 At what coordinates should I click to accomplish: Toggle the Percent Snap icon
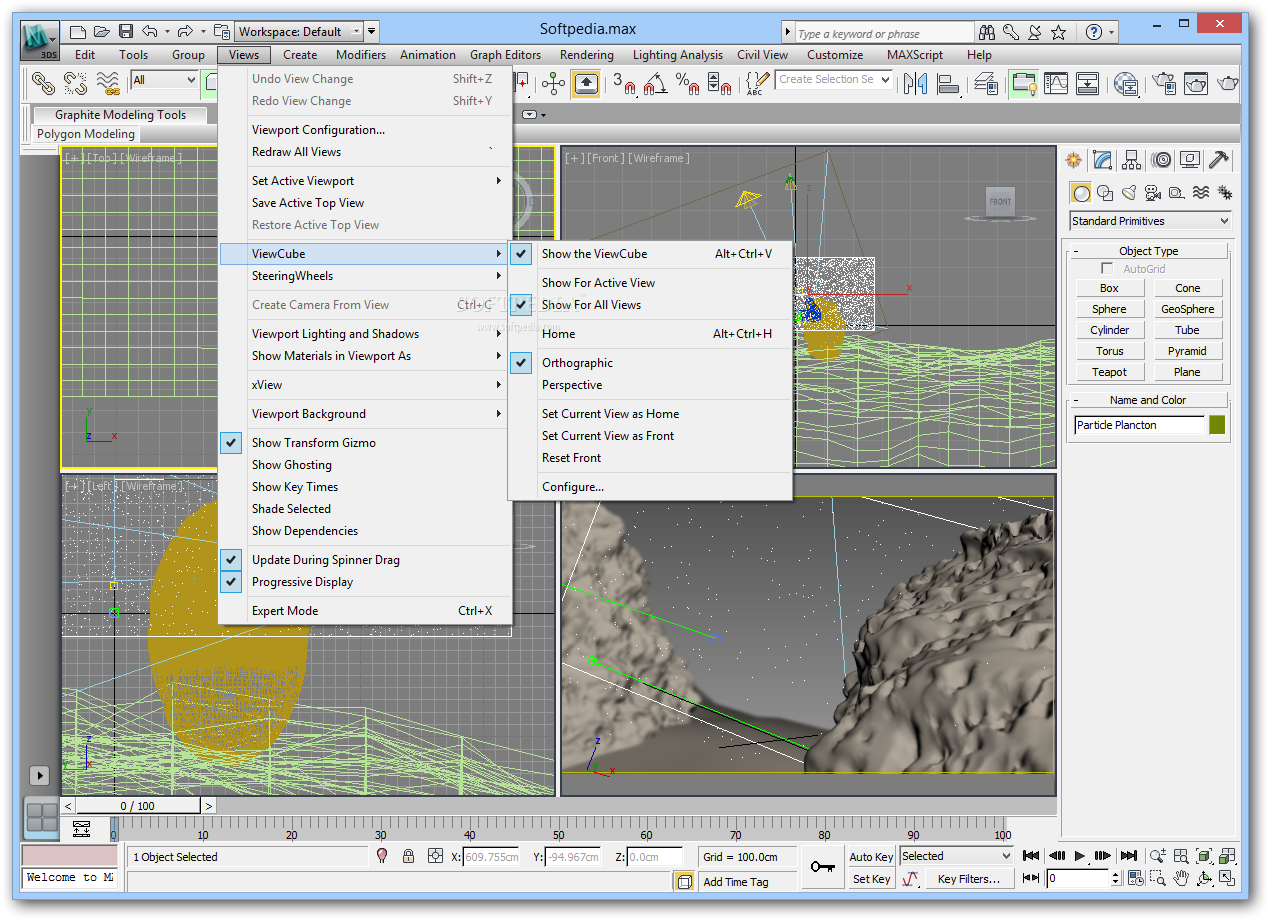[x=687, y=84]
